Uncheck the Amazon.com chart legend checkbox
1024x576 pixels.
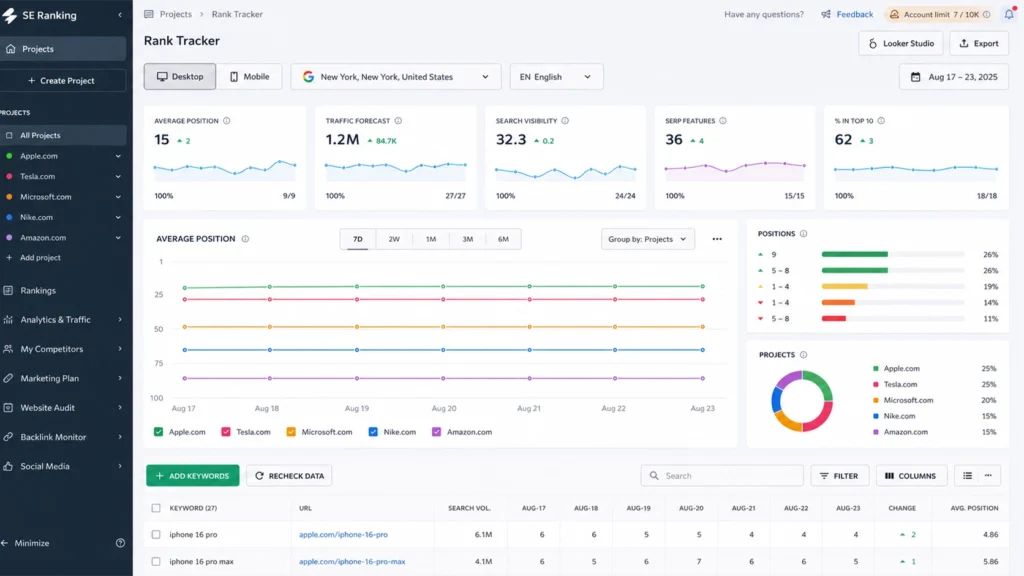tap(436, 432)
